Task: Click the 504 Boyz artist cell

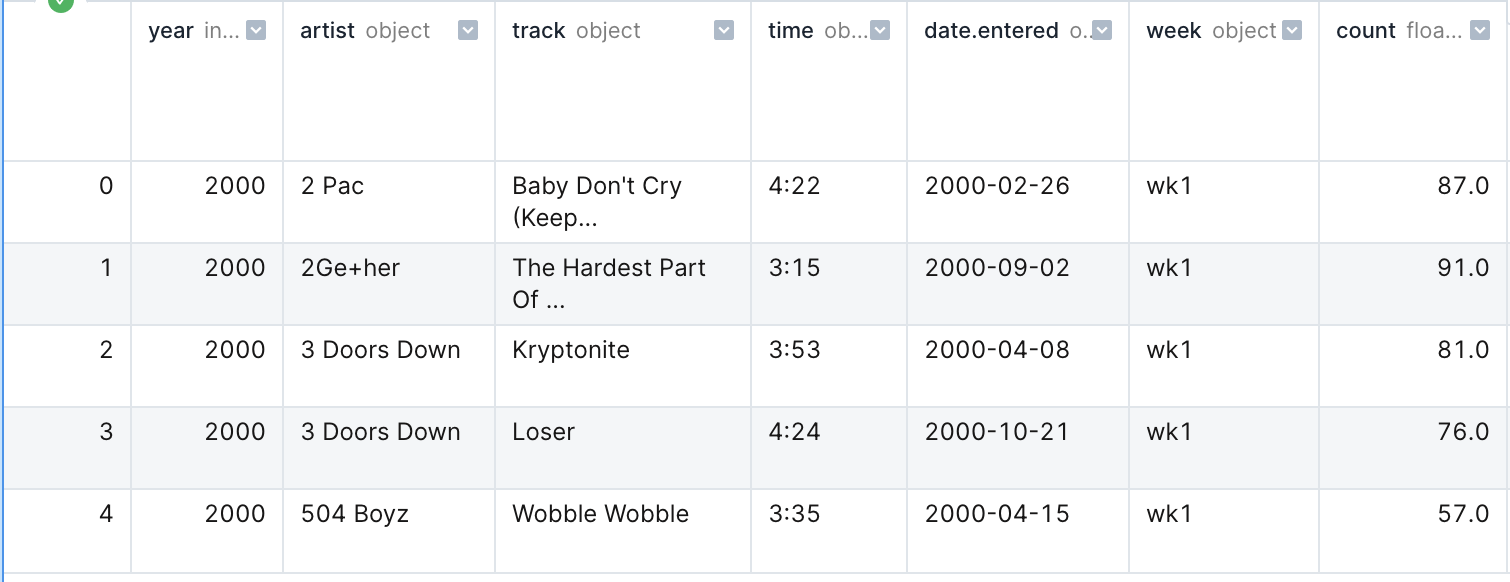Action: [355, 514]
